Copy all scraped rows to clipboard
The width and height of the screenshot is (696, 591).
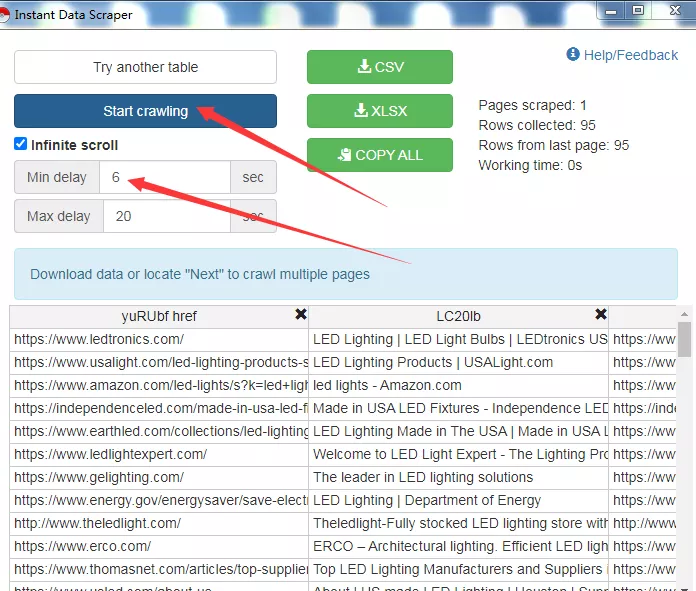pyautogui.click(x=380, y=155)
